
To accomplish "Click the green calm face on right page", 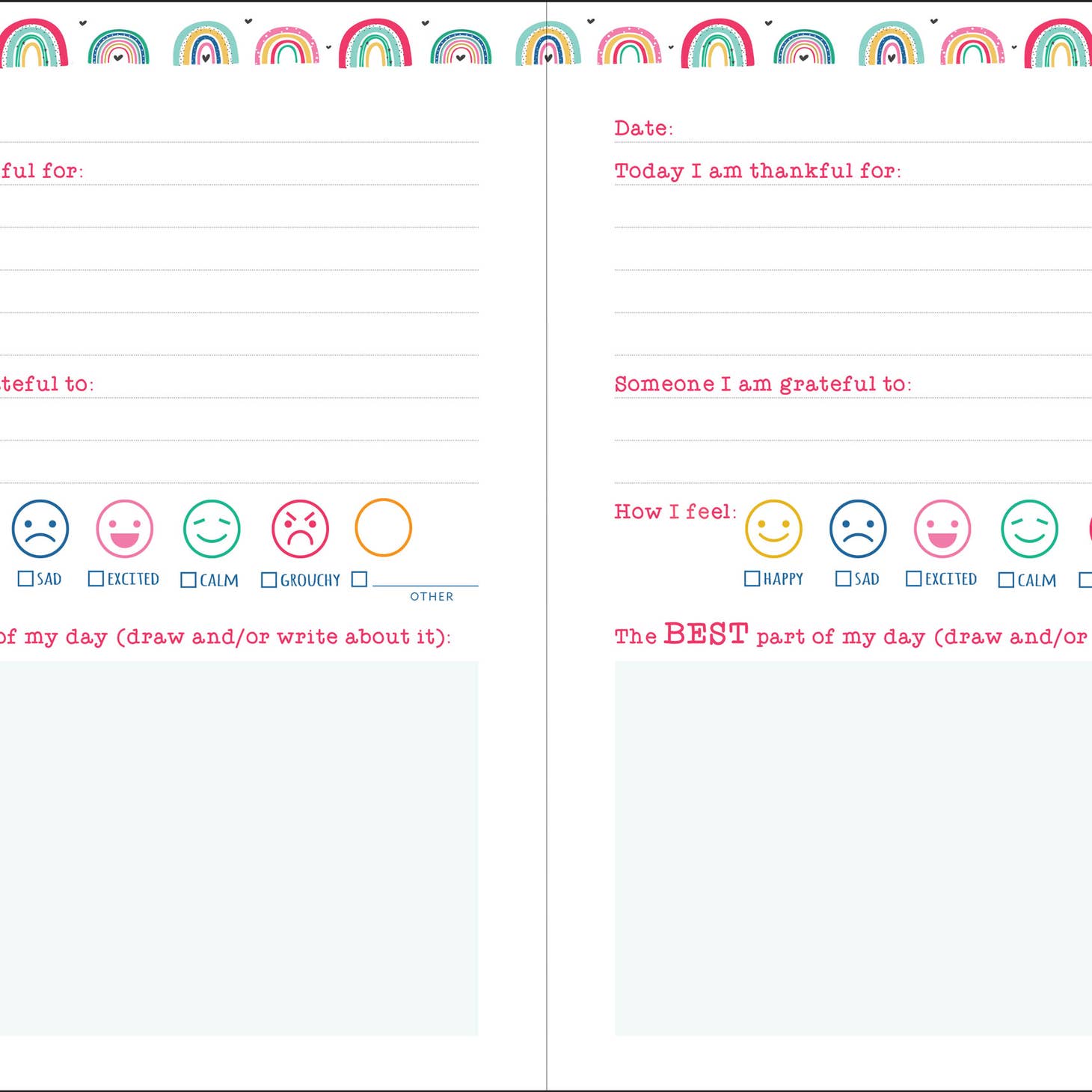I will 1029,529.
